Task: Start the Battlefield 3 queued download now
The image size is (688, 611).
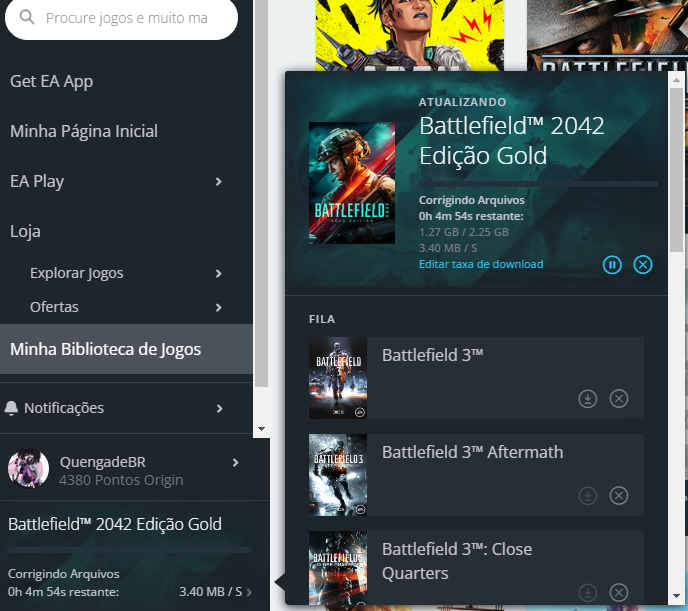Action: 588,399
